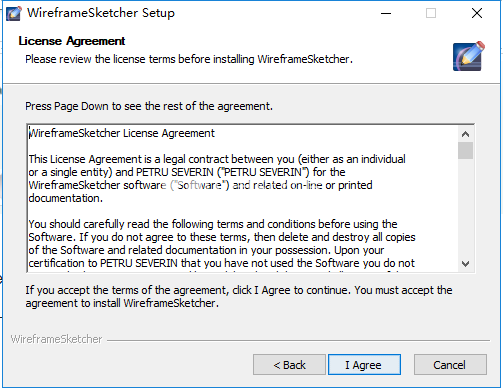Click the PETRU SEVERIN paragraph in license
Viewport: 503px width, 390px height.
pyautogui.click(x=217, y=179)
